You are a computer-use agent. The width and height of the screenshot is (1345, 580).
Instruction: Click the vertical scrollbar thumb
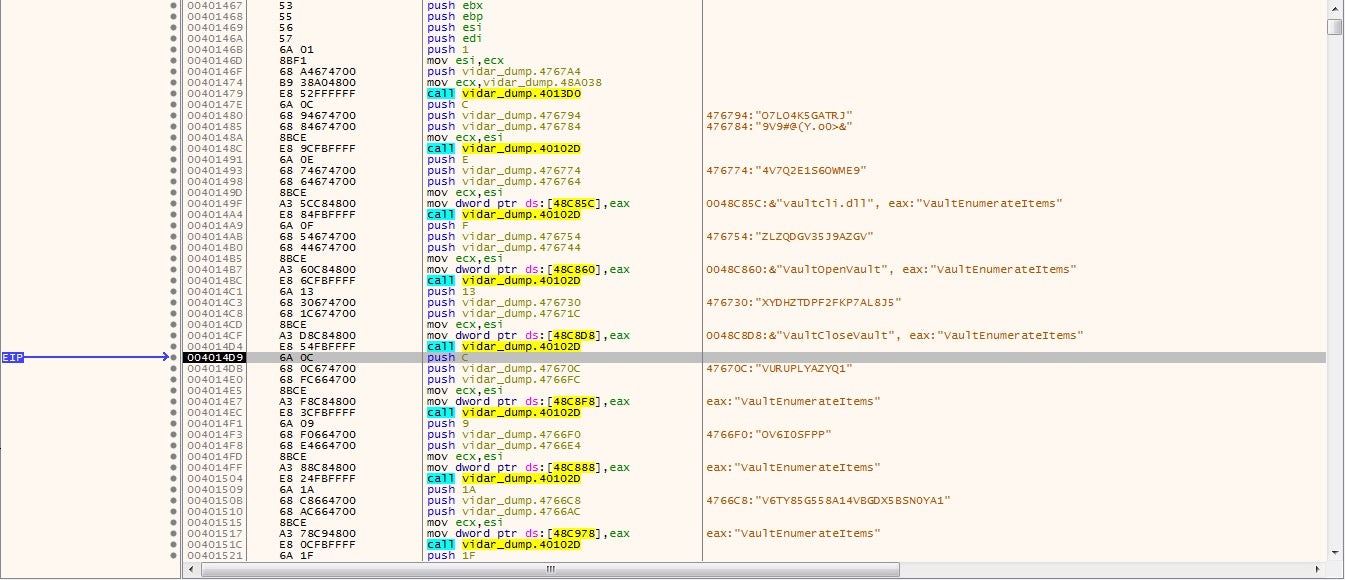(x=1335, y=26)
